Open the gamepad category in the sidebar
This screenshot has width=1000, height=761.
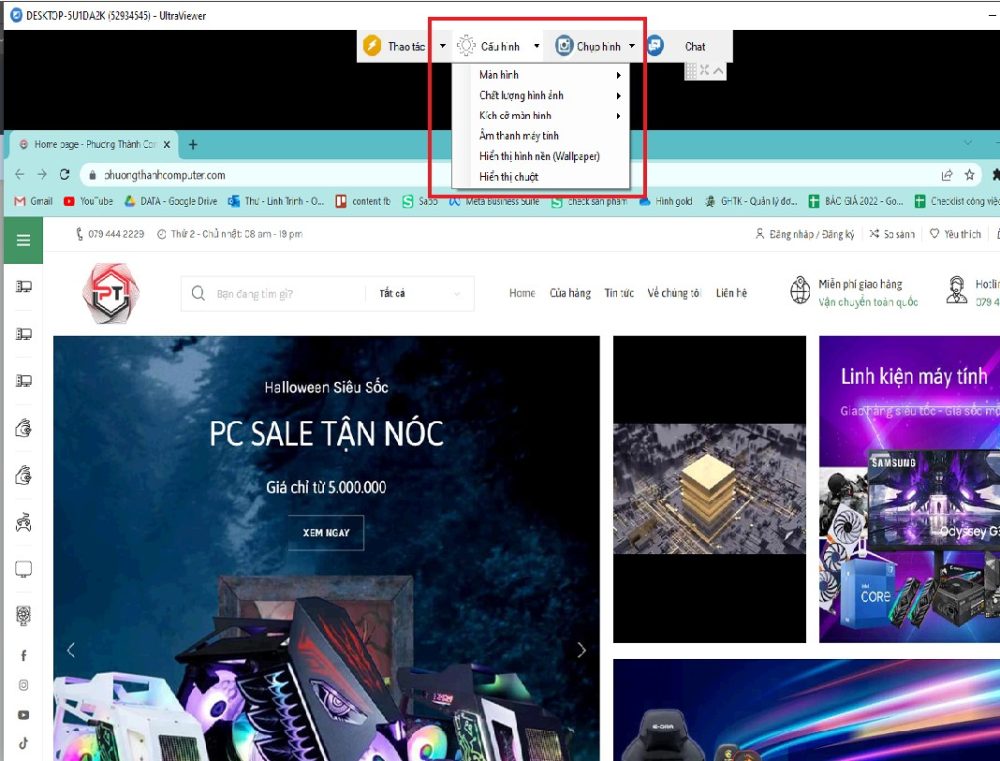pyautogui.click(x=24, y=522)
